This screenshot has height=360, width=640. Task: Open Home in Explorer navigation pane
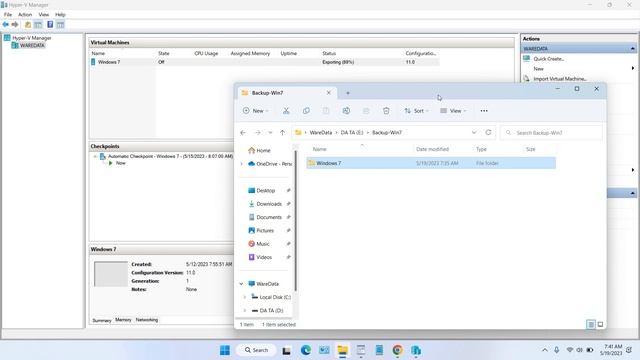[x=263, y=151]
